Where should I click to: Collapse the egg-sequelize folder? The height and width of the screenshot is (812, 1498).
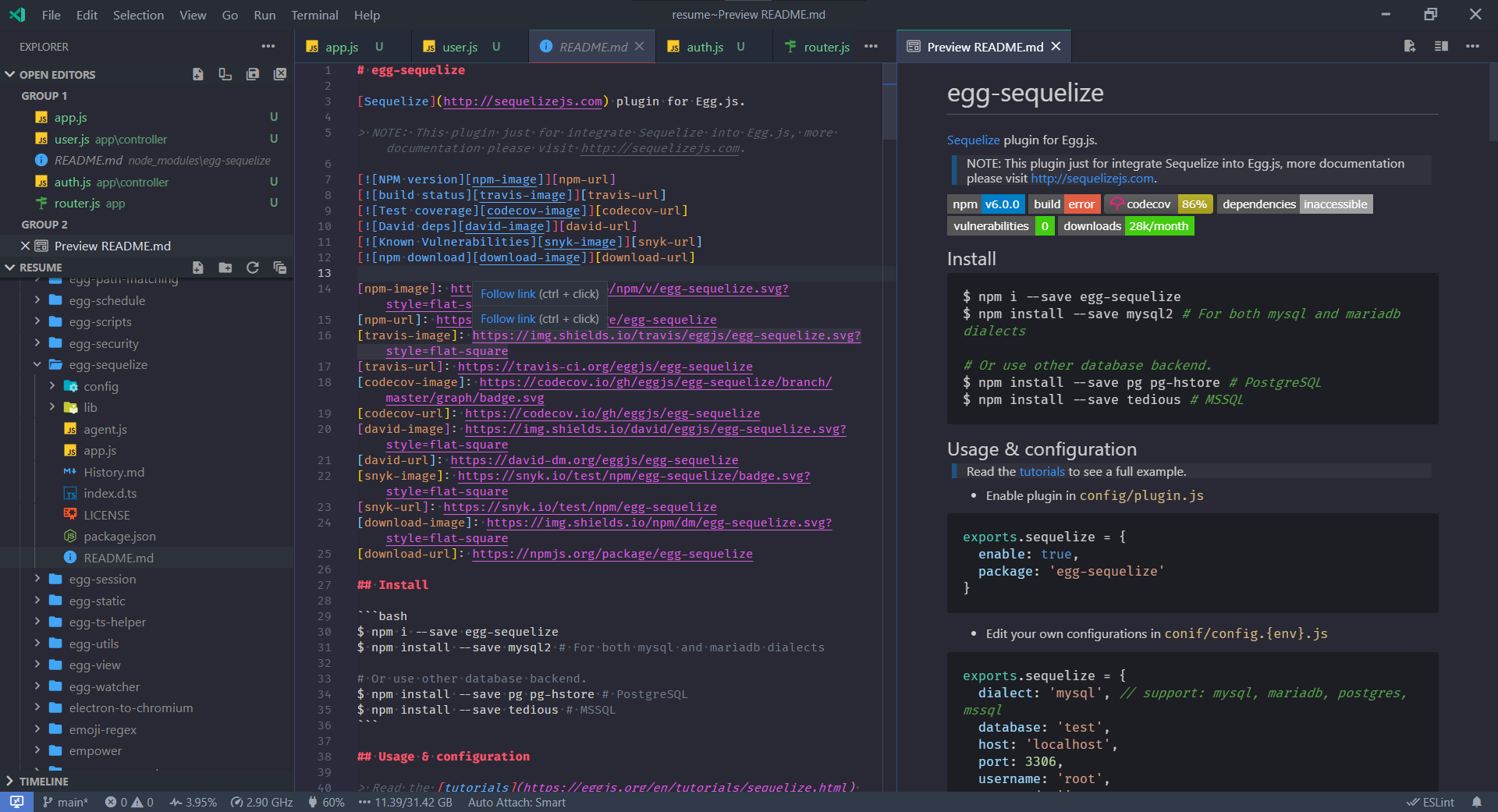[37, 364]
